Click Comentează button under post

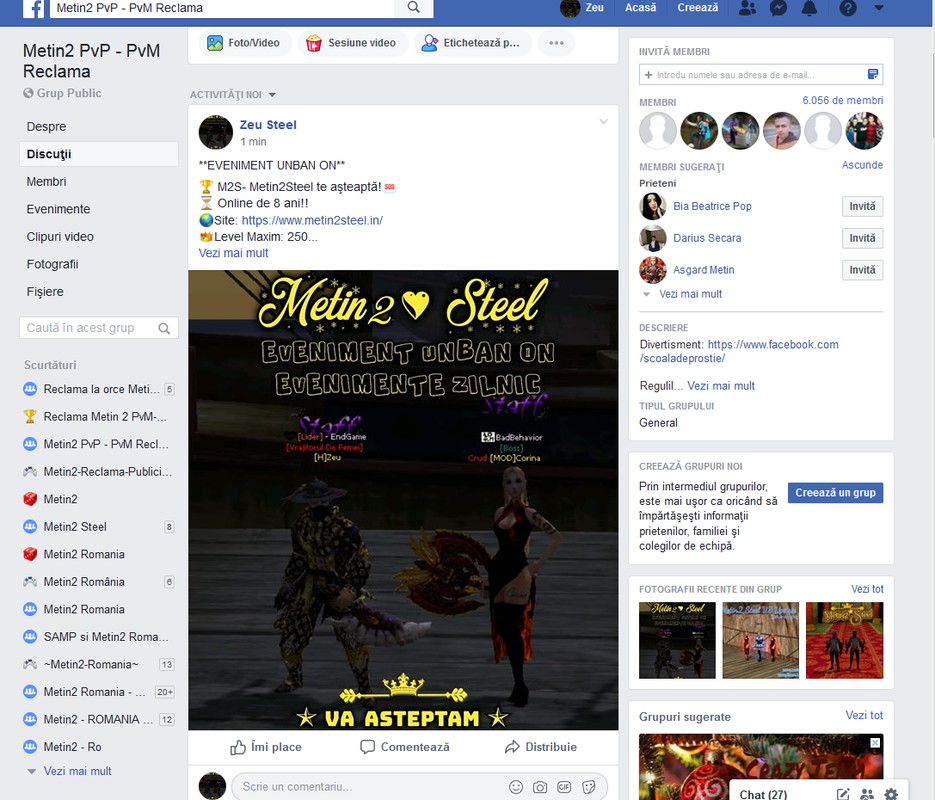click(x=405, y=747)
